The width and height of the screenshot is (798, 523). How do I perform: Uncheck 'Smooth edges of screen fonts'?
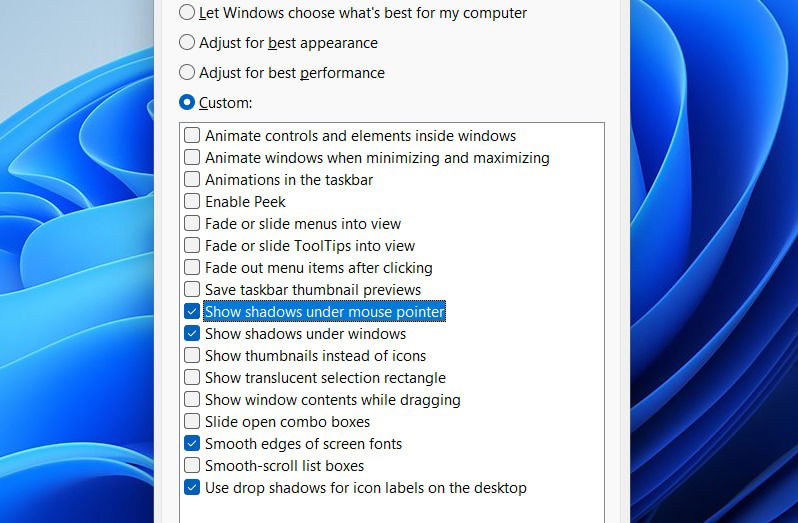192,443
